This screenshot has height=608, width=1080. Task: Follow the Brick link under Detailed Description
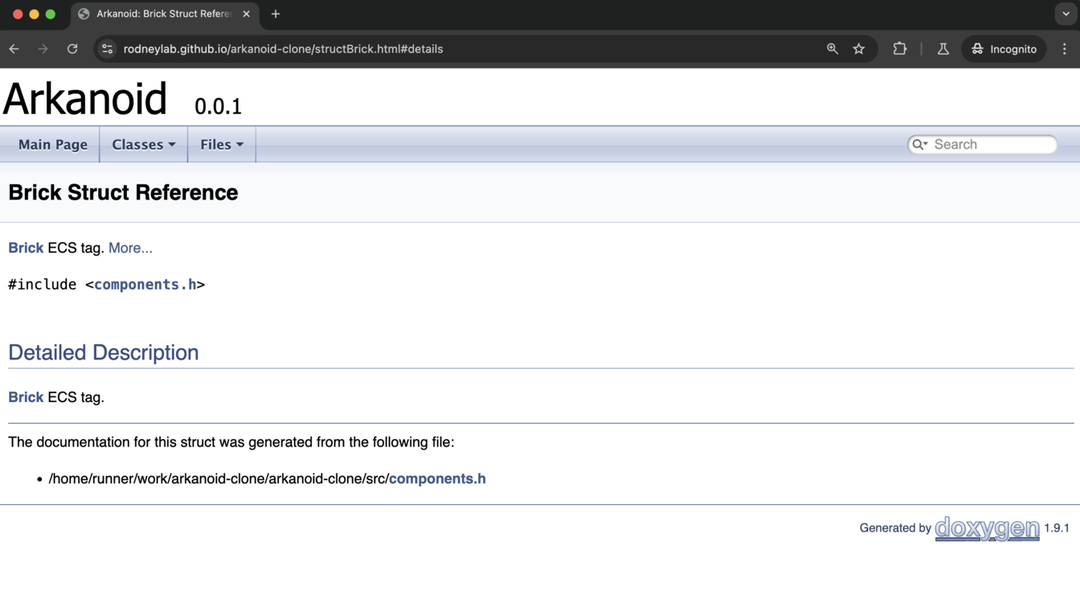[25, 397]
